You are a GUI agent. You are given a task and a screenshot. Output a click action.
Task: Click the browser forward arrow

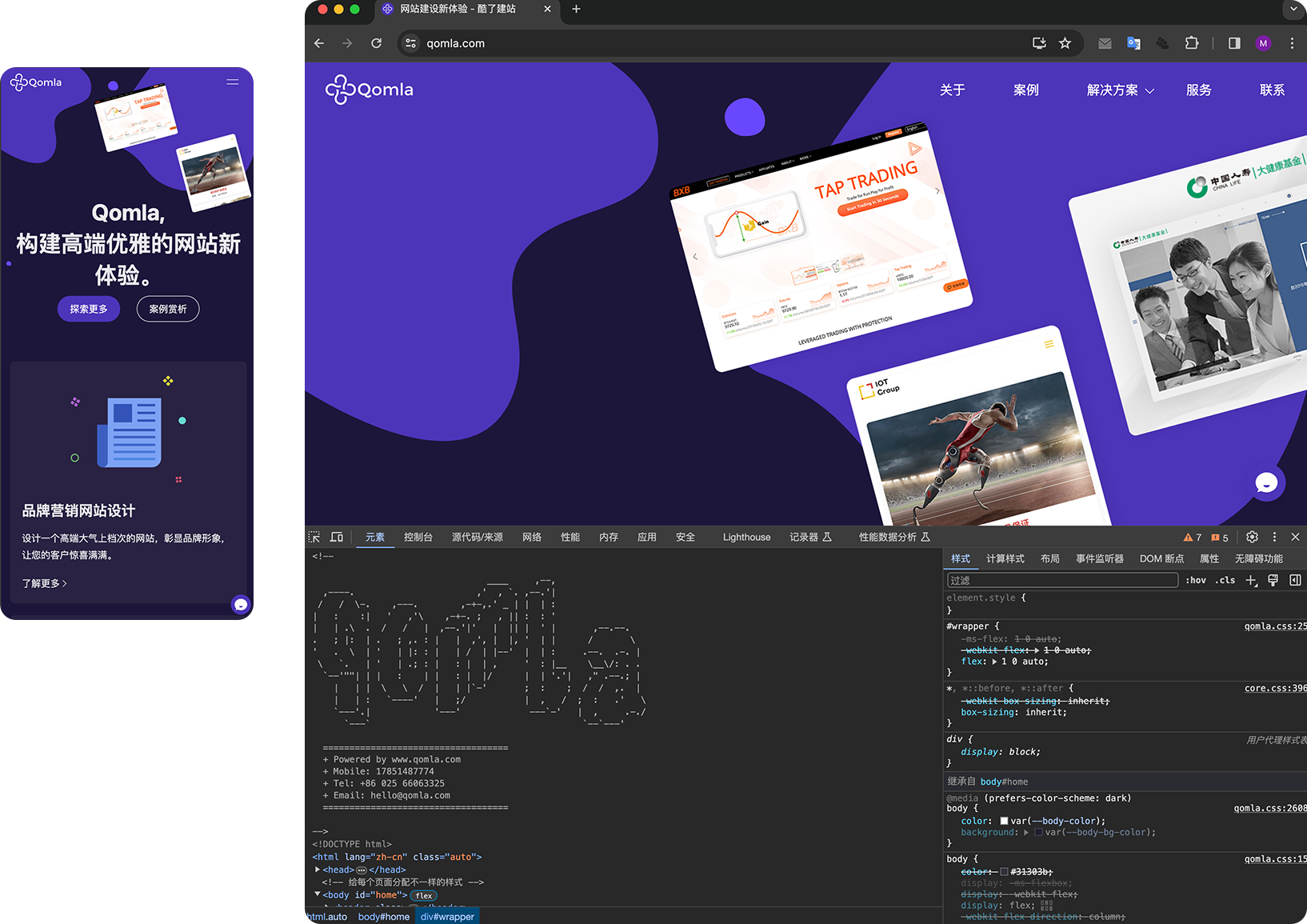pos(347,43)
